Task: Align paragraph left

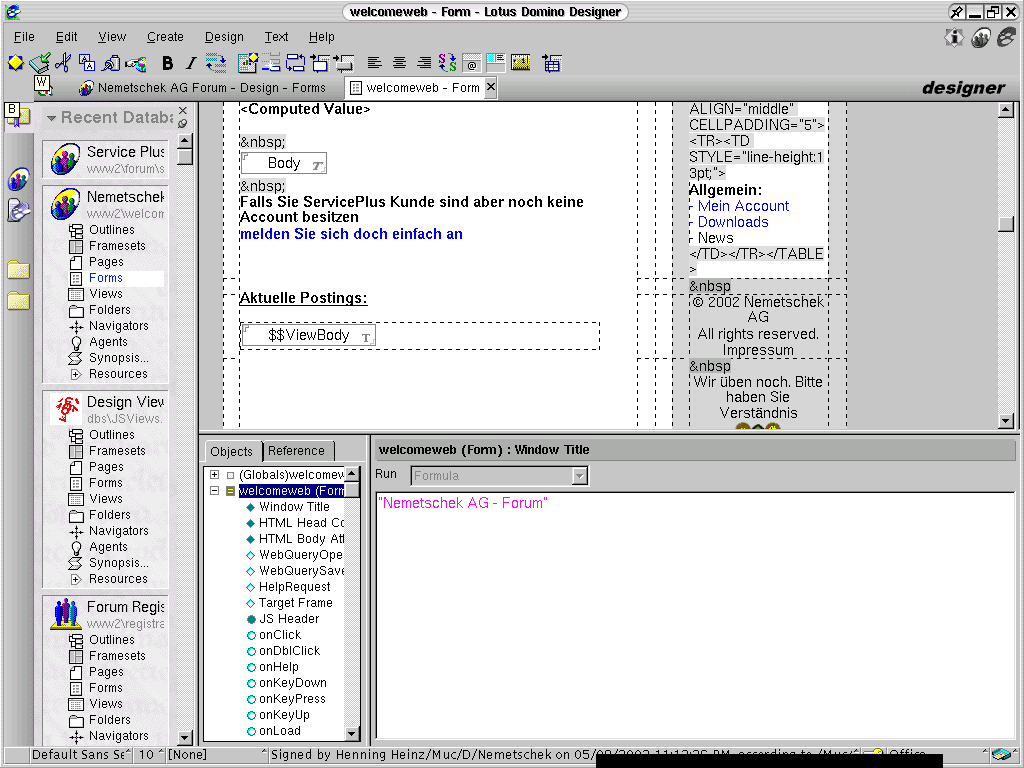Action: (374, 63)
